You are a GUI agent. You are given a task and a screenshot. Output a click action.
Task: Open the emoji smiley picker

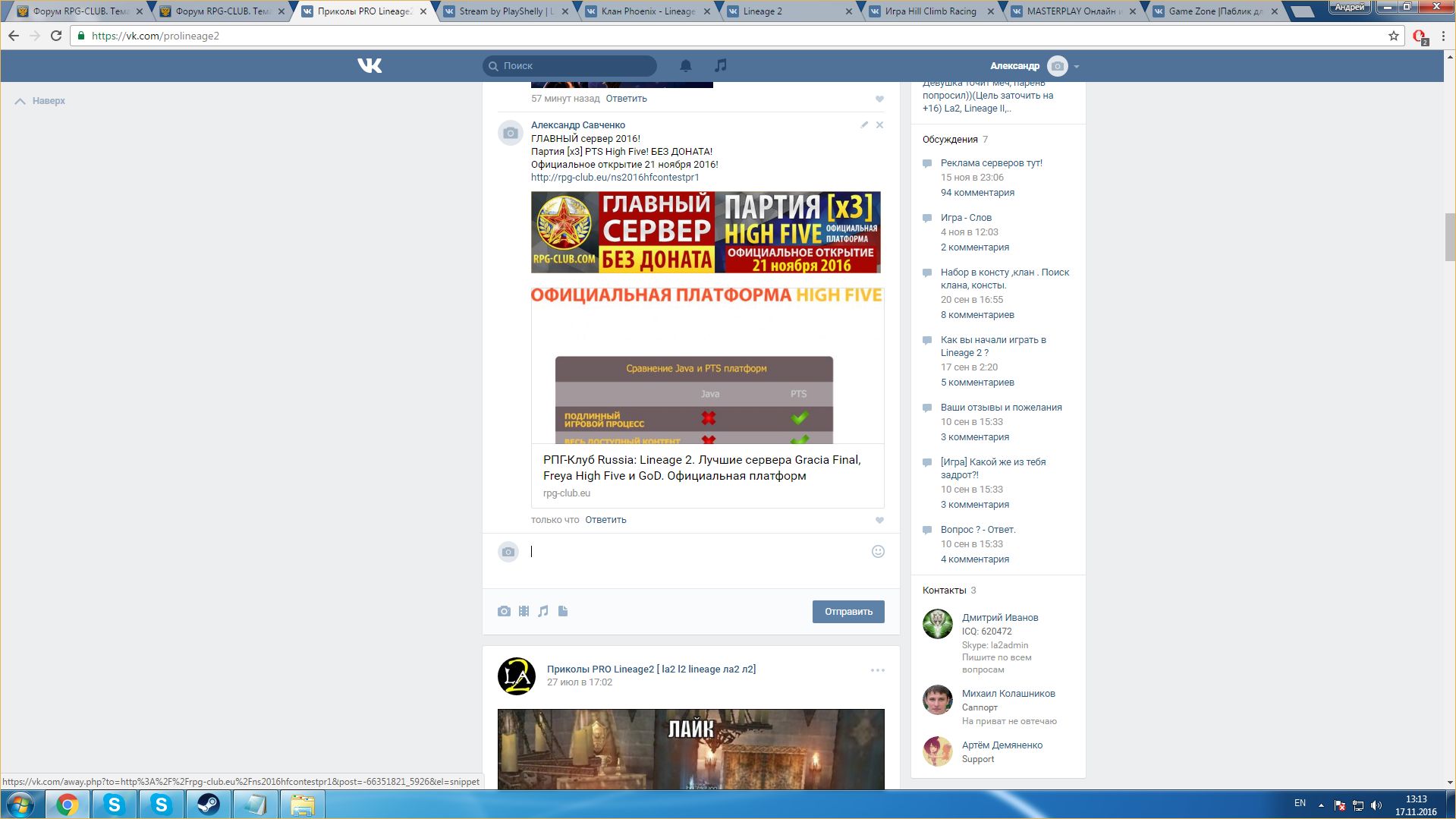[878, 552]
